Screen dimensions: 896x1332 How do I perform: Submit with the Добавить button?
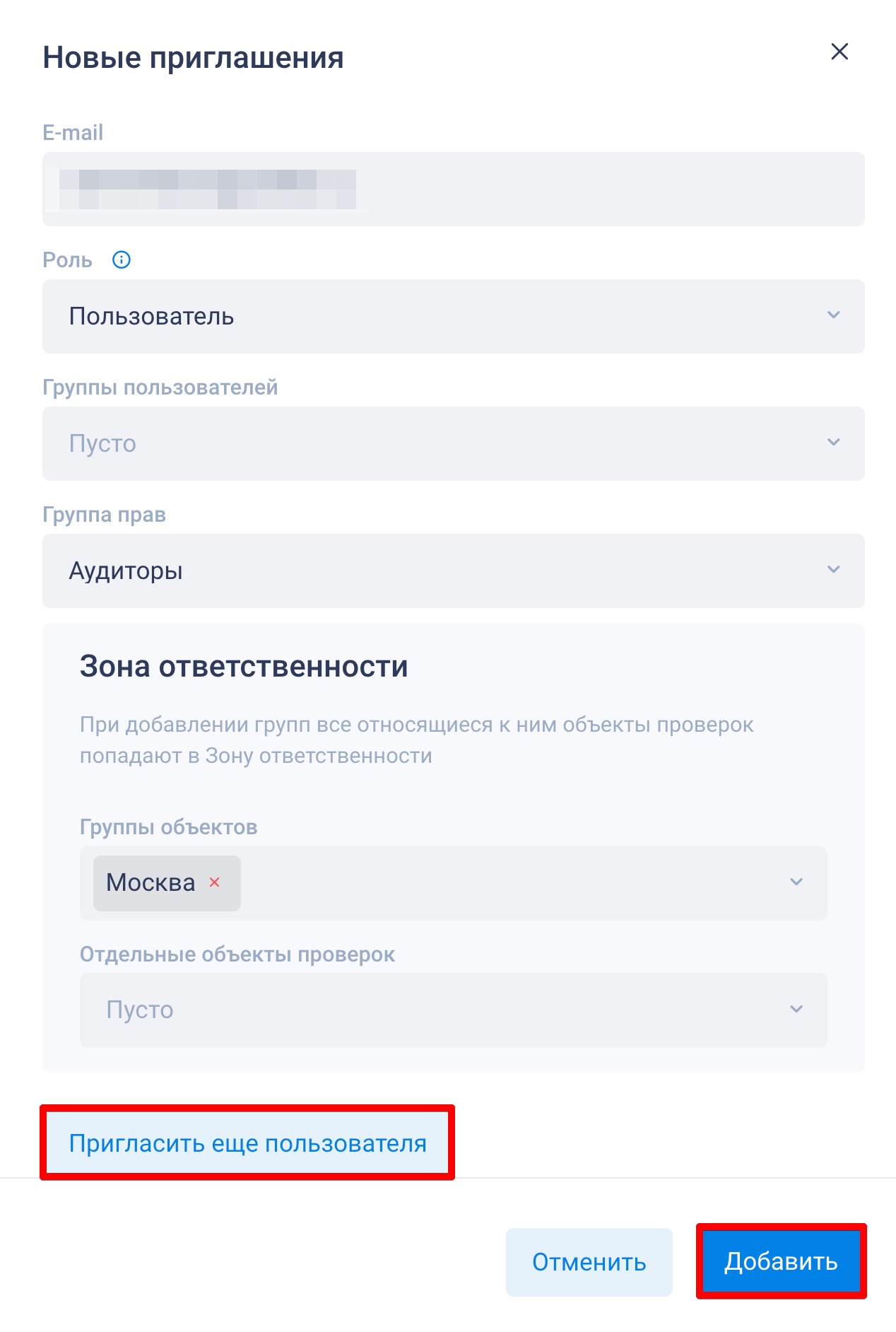(781, 1262)
